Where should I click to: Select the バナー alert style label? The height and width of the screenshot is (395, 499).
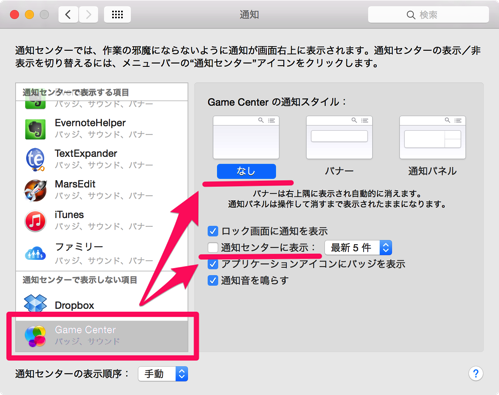pos(339,171)
